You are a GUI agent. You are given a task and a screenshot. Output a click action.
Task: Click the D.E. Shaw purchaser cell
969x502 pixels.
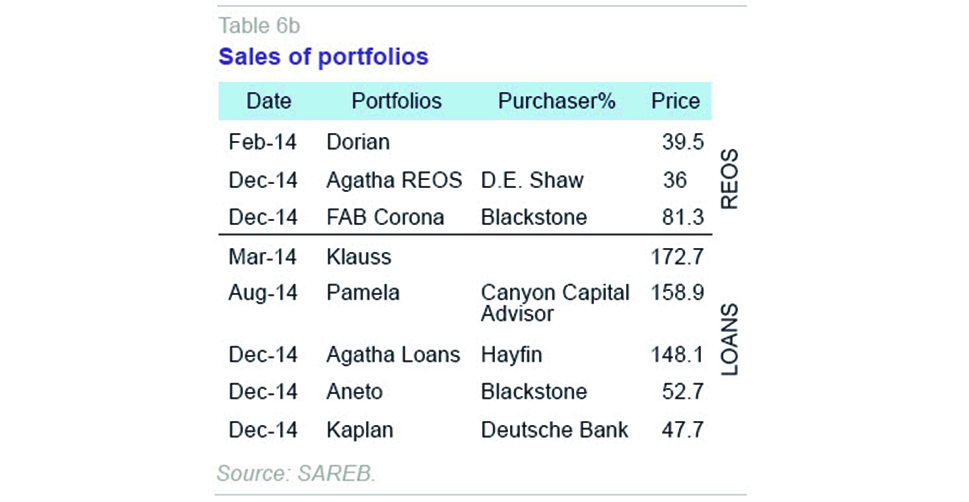point(532,180)
